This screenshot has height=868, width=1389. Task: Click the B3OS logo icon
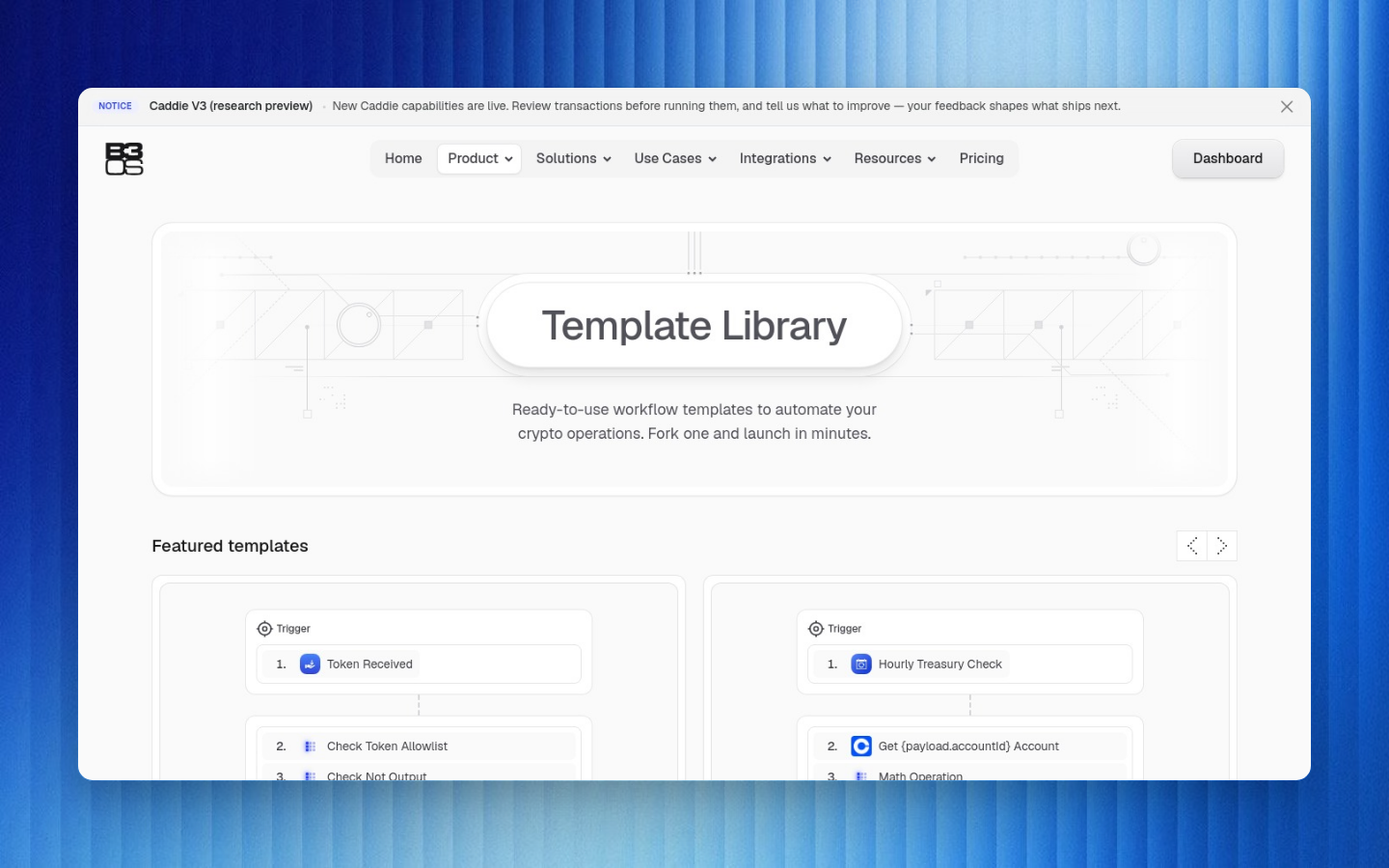[124, 159]
